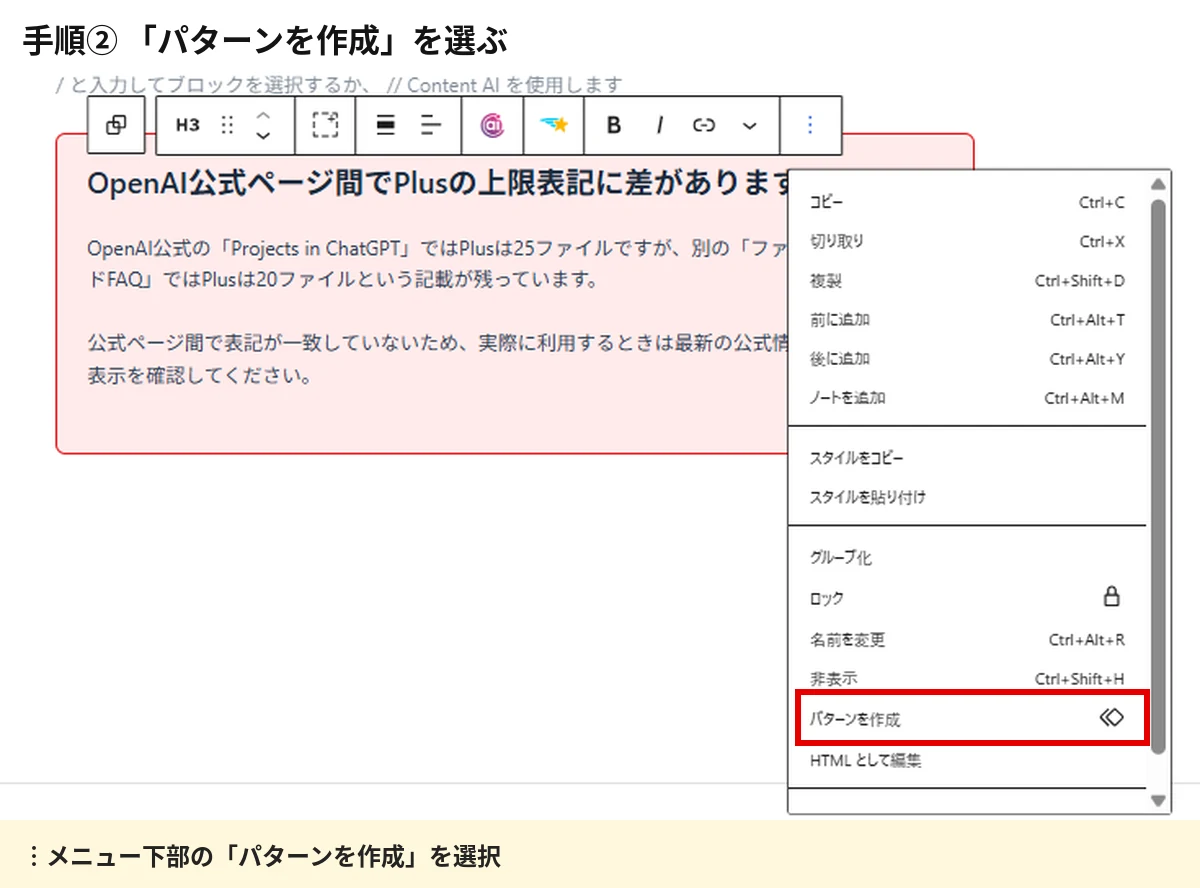Select パターンを作成 menu item
Screen dimensions: 1200x888
tap(972, 719)
